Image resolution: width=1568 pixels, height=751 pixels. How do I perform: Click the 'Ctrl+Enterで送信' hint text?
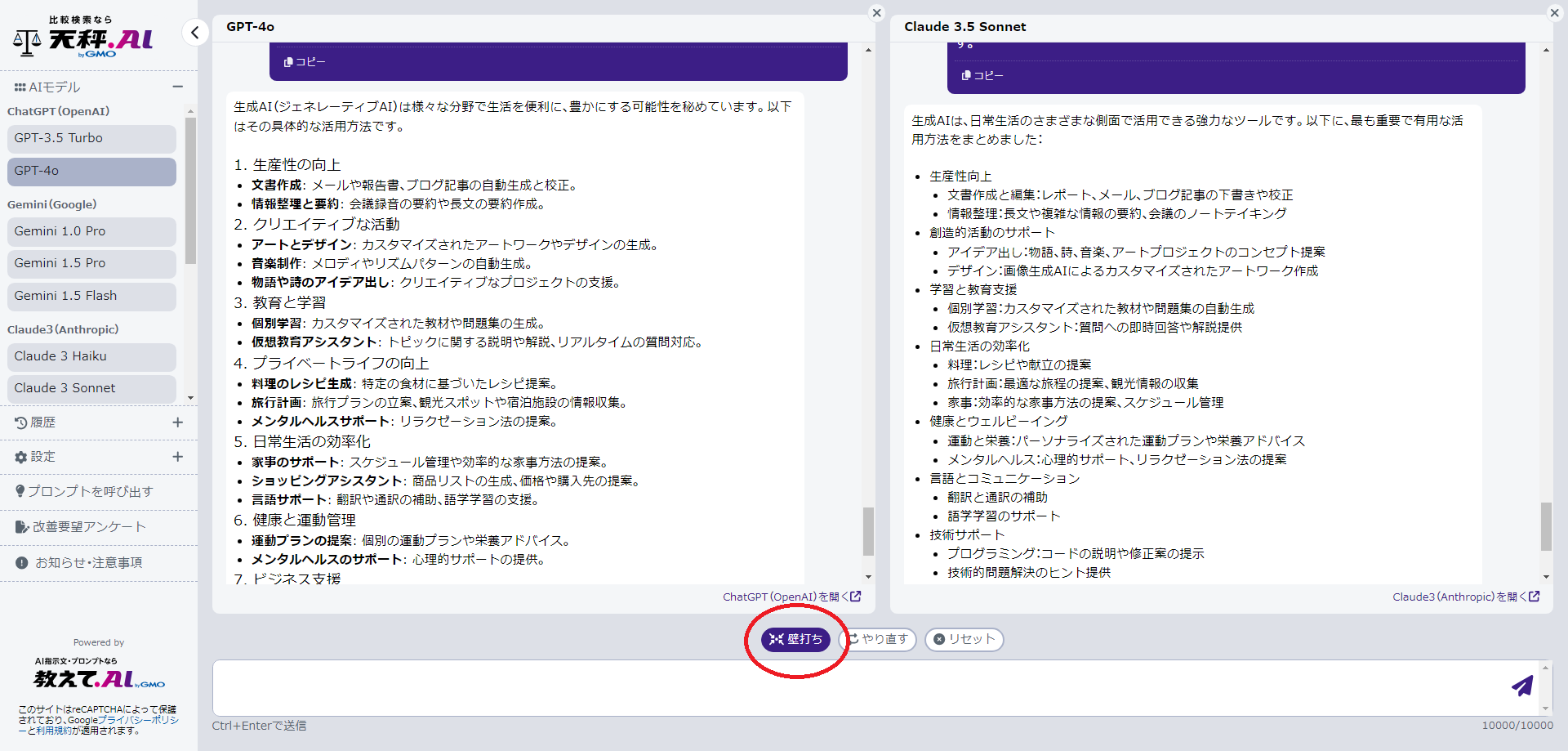[x=260, y=726]
